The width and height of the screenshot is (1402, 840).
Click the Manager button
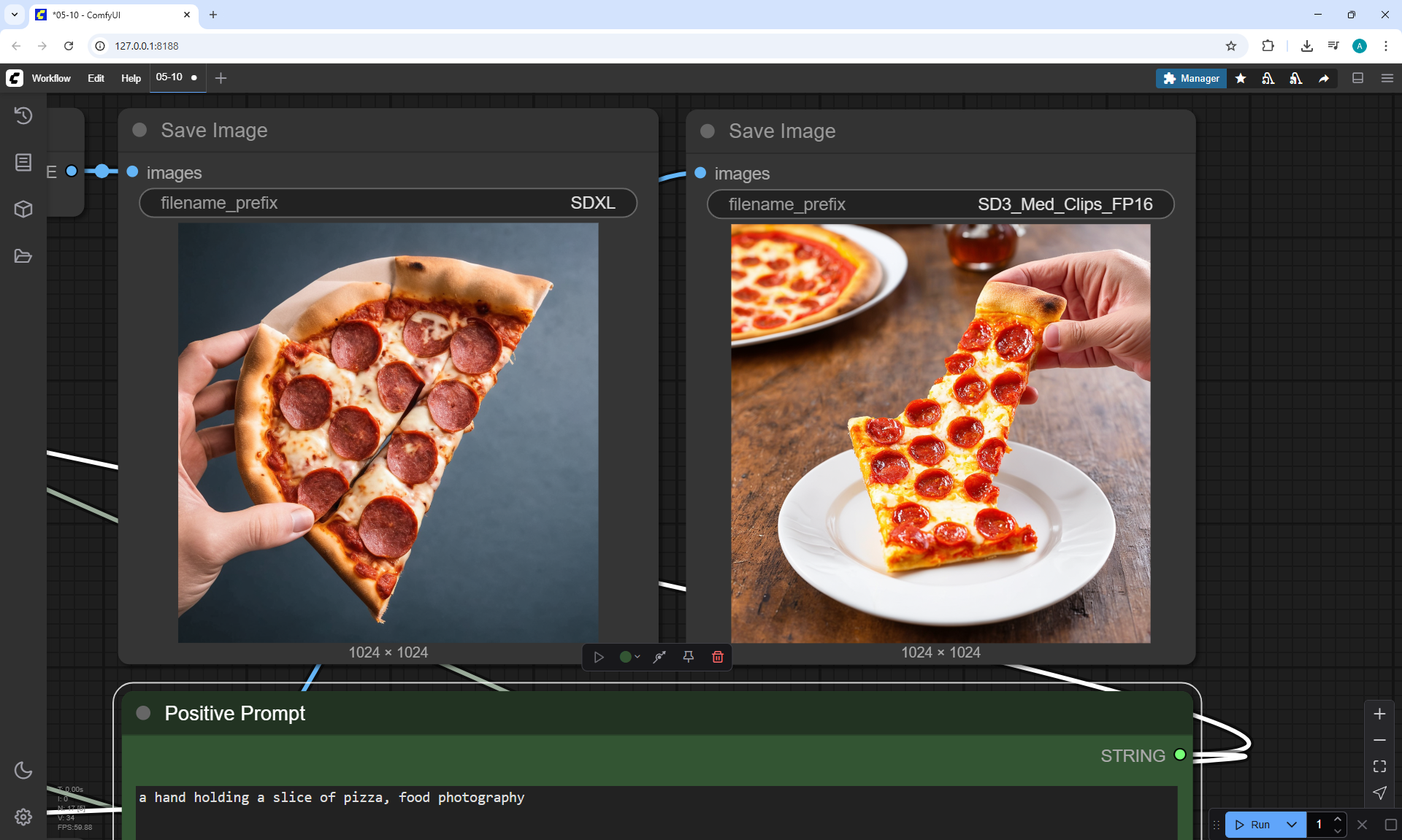point(1191,78)
